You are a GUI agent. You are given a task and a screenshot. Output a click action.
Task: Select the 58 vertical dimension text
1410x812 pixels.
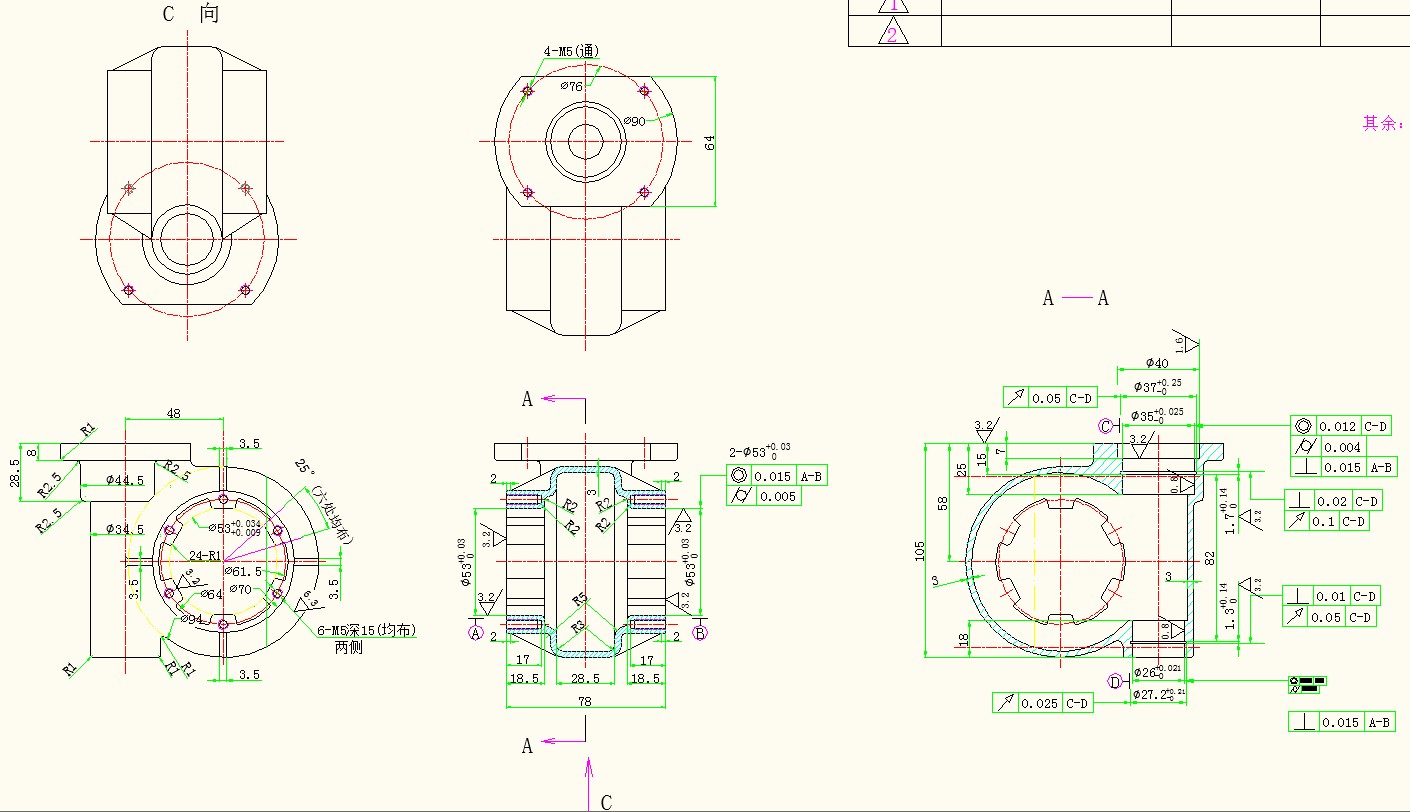coord(942,503)
